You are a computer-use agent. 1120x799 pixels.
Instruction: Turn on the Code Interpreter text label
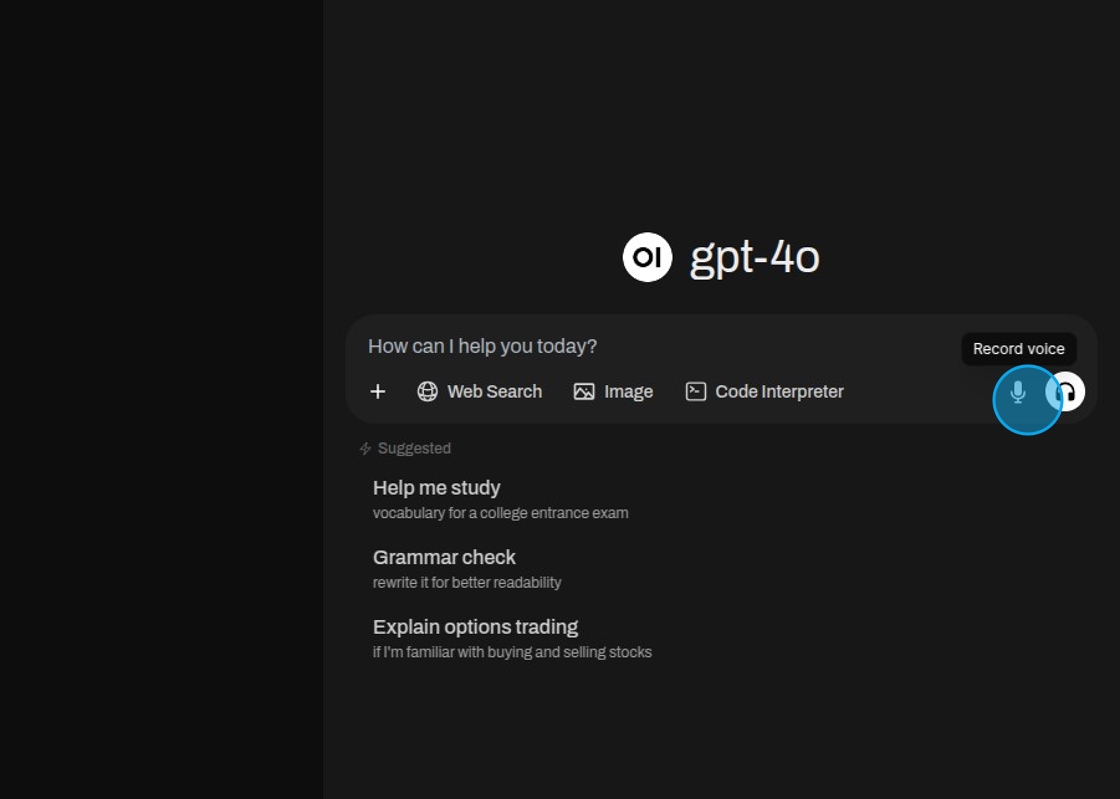pyautogui.click(x=779, y=392)
